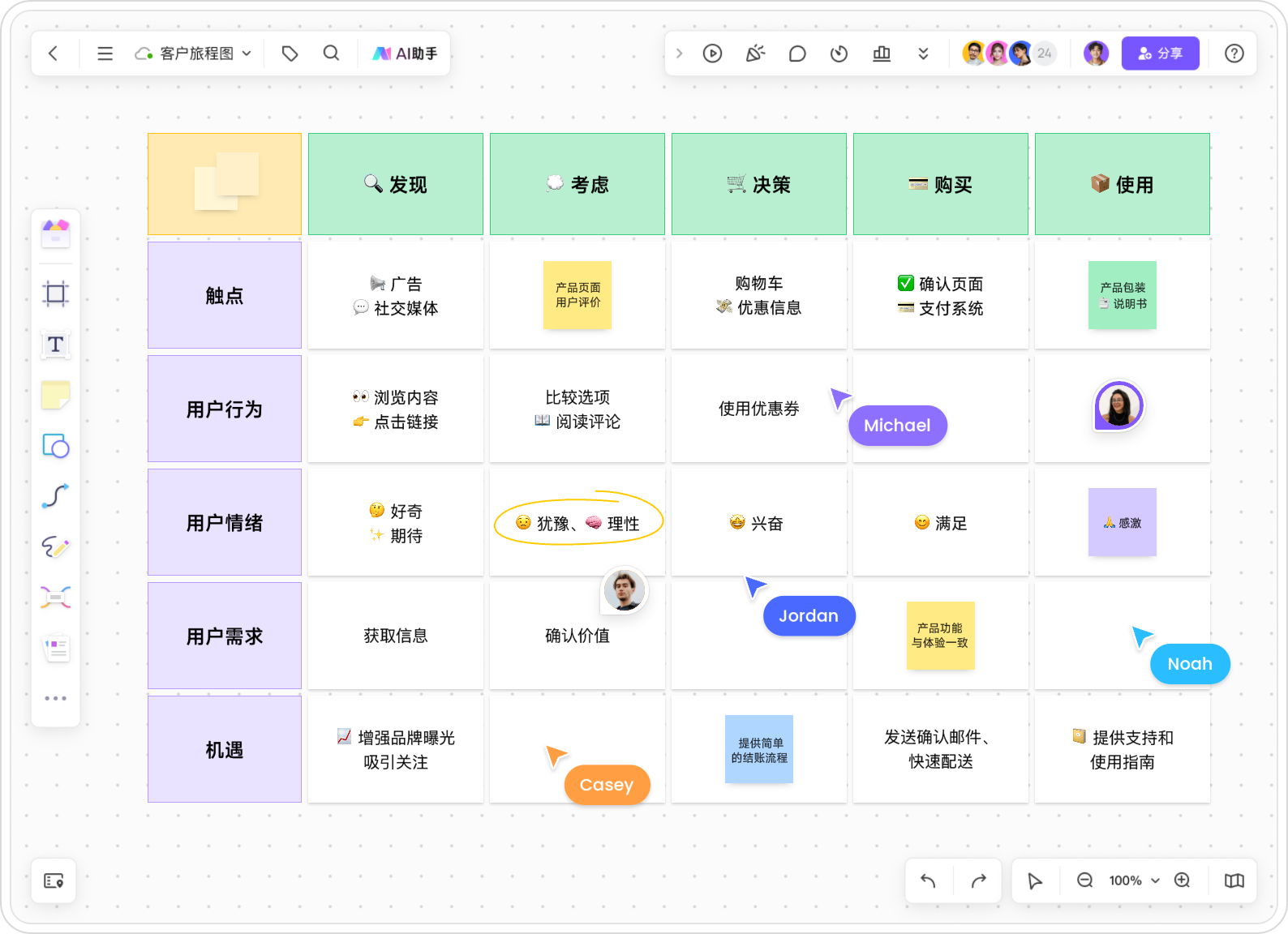This screenshot has width=1288, height=934.
Task: Select the Shapes tool
Action: click(x=56, y=446)
